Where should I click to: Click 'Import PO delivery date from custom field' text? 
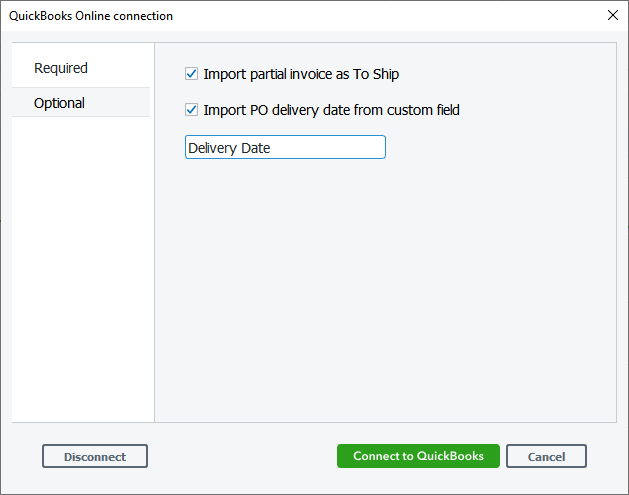[x=331, y=110]
